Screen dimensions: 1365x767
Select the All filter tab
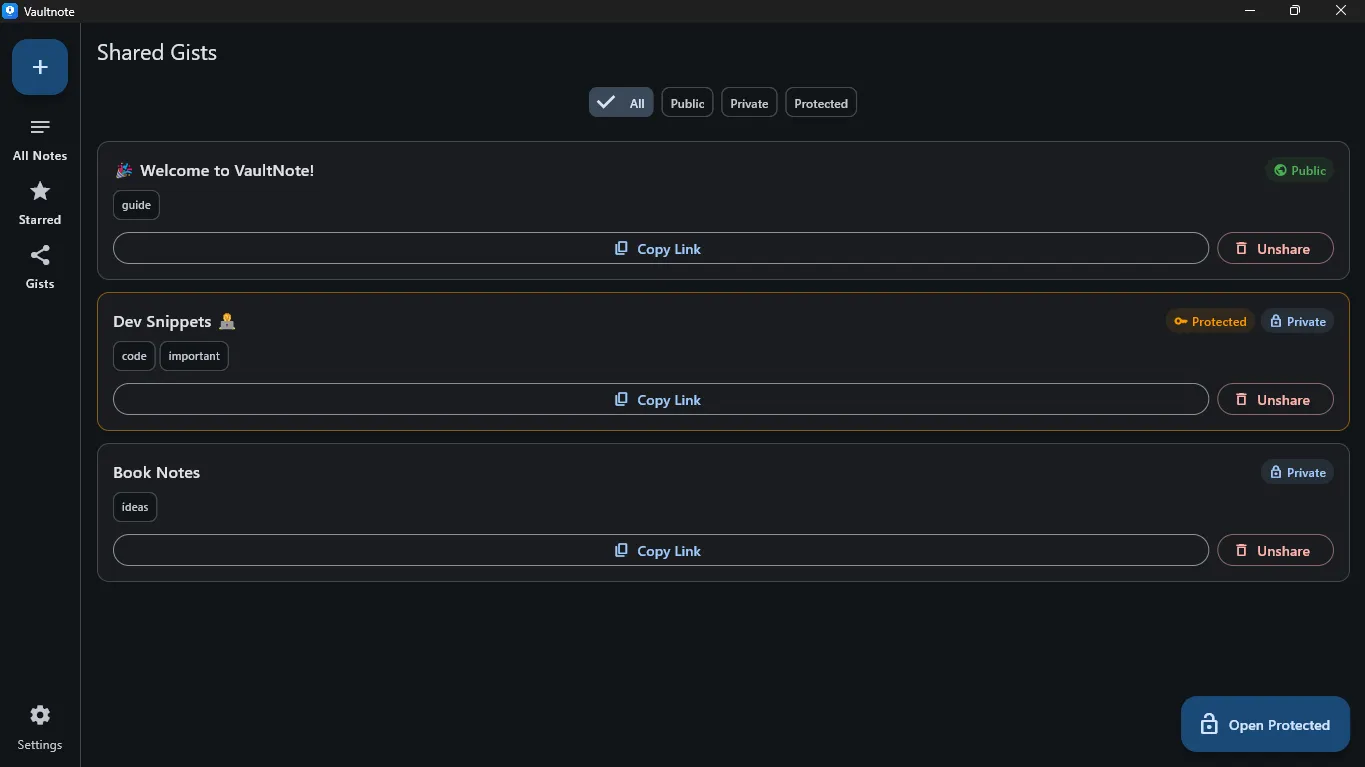(620, 102)
